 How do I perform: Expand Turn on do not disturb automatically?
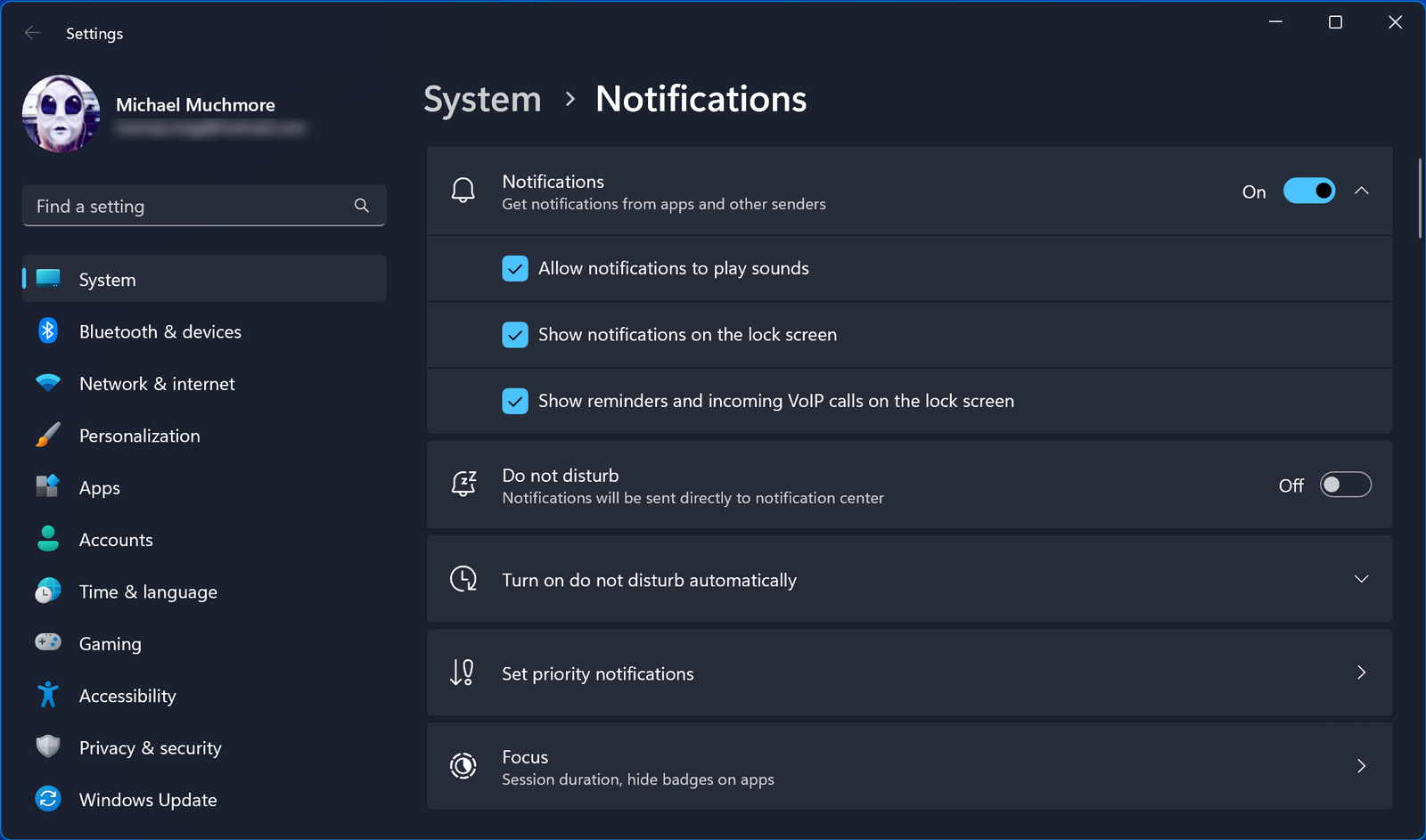pos(1361,579)
